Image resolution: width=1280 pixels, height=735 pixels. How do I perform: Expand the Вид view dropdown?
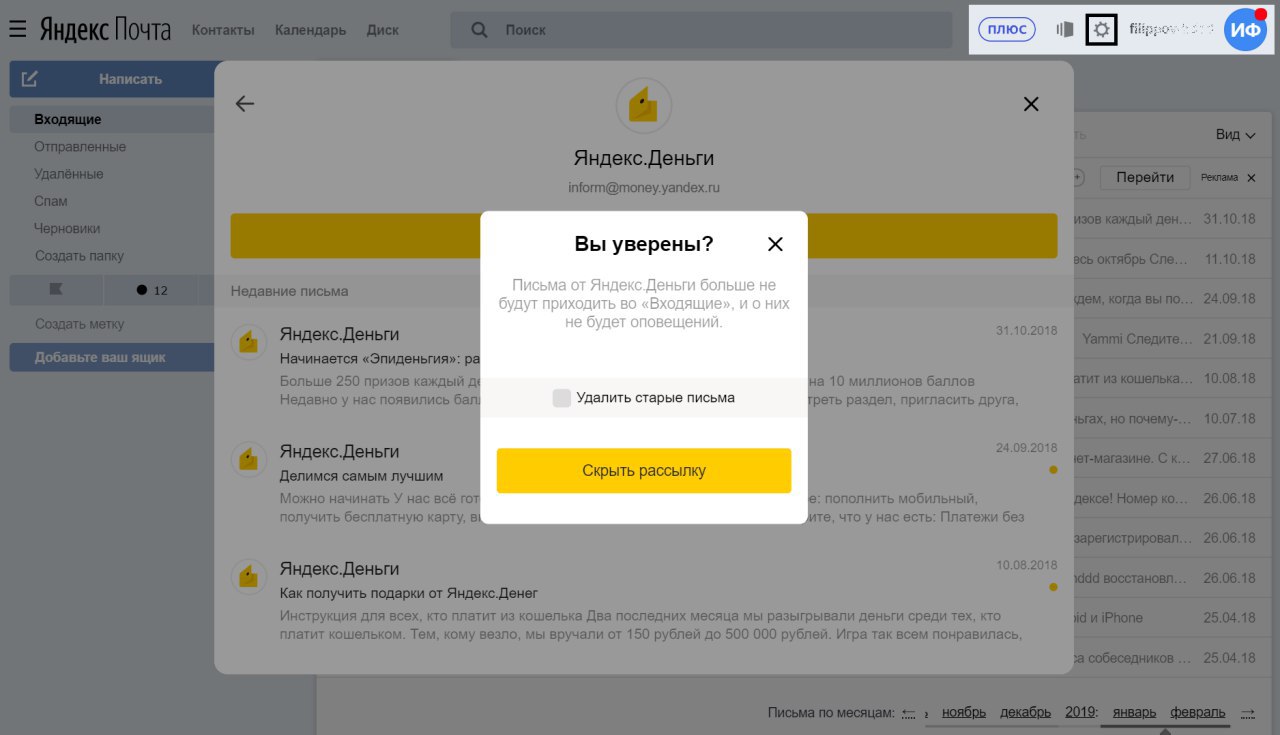pos(1235,135)
